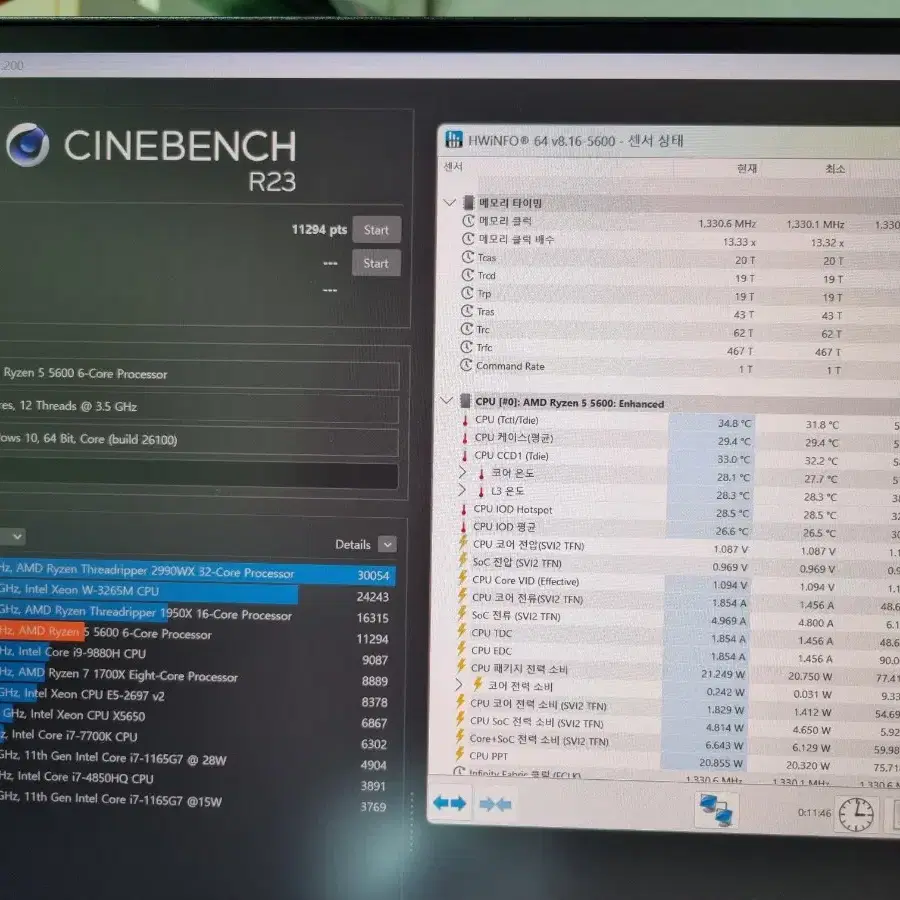Click the CPU chip icon beside CPU [#0]
This screenshot has height=900, width=900.
[465, 401]
